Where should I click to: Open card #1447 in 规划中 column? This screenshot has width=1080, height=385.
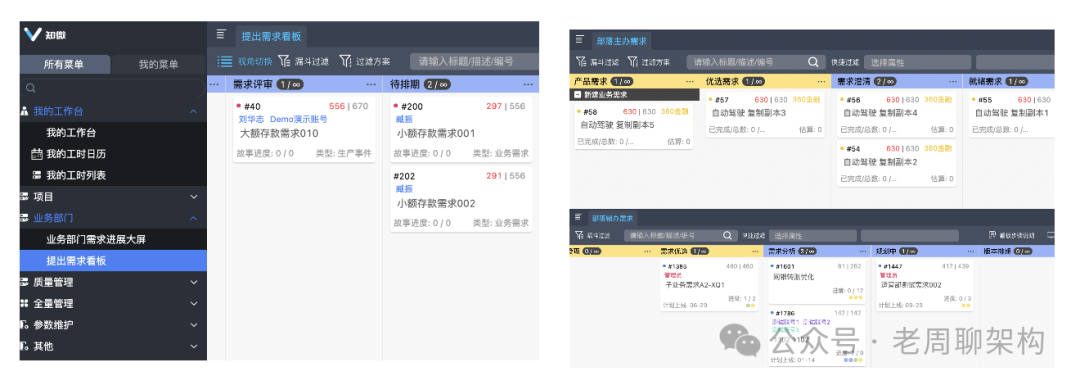click(924, 285)
